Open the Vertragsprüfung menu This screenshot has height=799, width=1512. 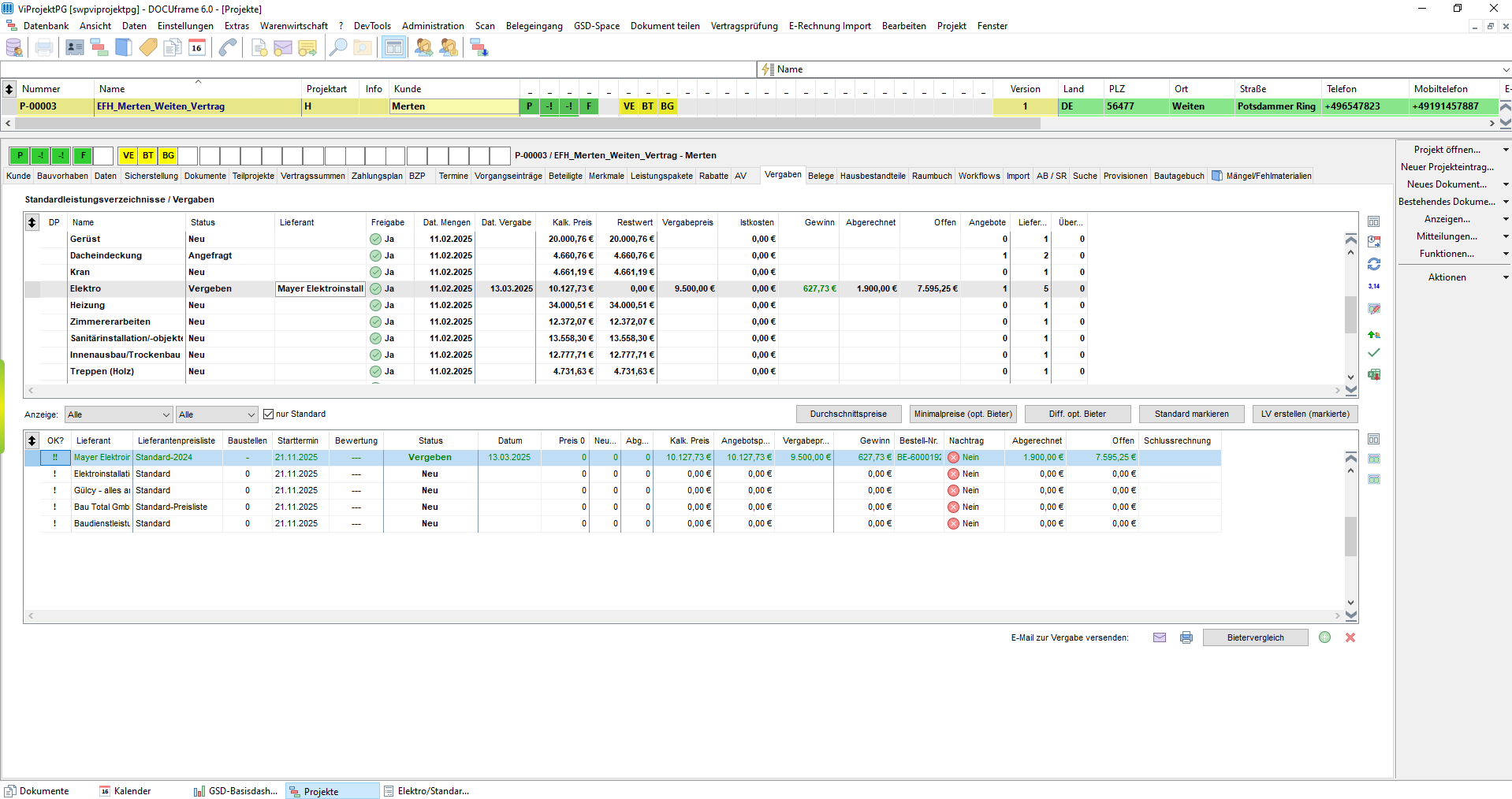point(744,26)
